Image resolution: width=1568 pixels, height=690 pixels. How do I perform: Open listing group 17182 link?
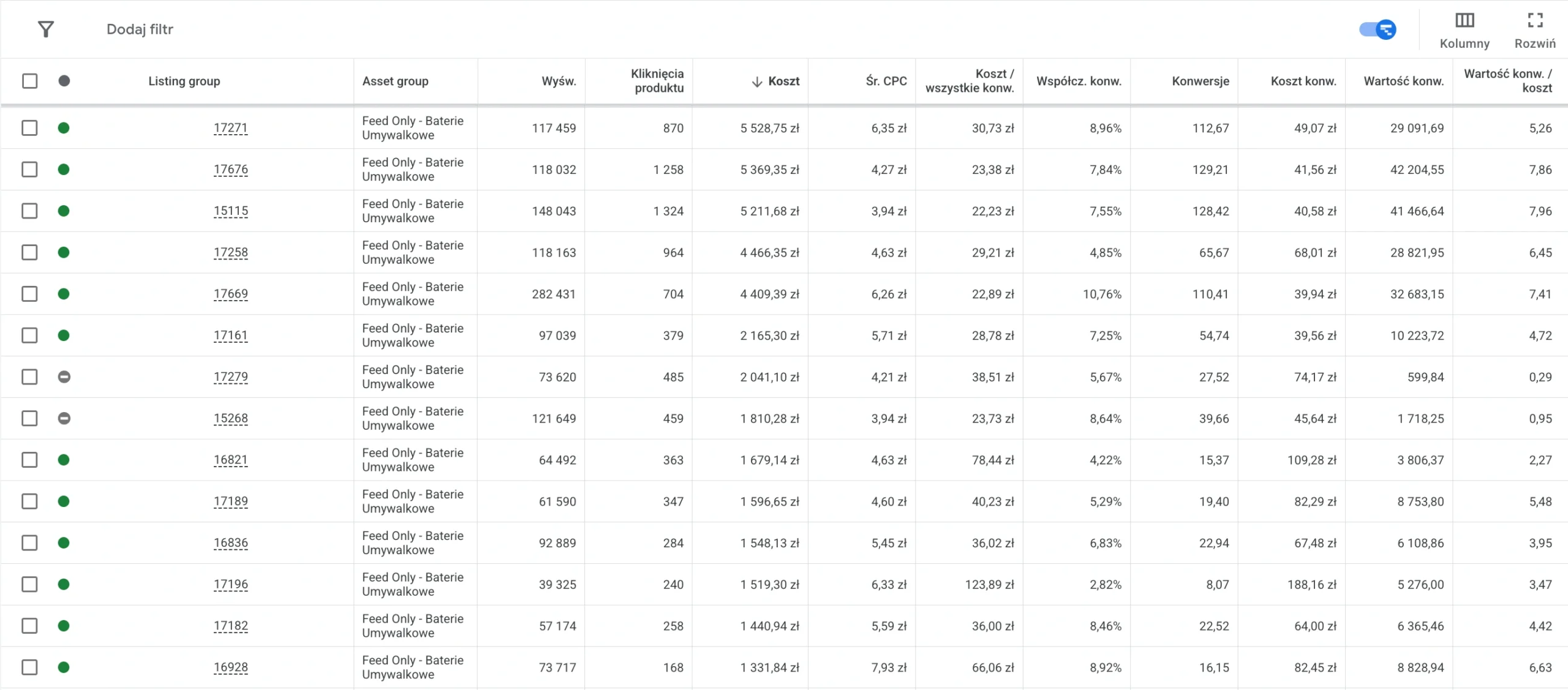click(x=231, y=626)
